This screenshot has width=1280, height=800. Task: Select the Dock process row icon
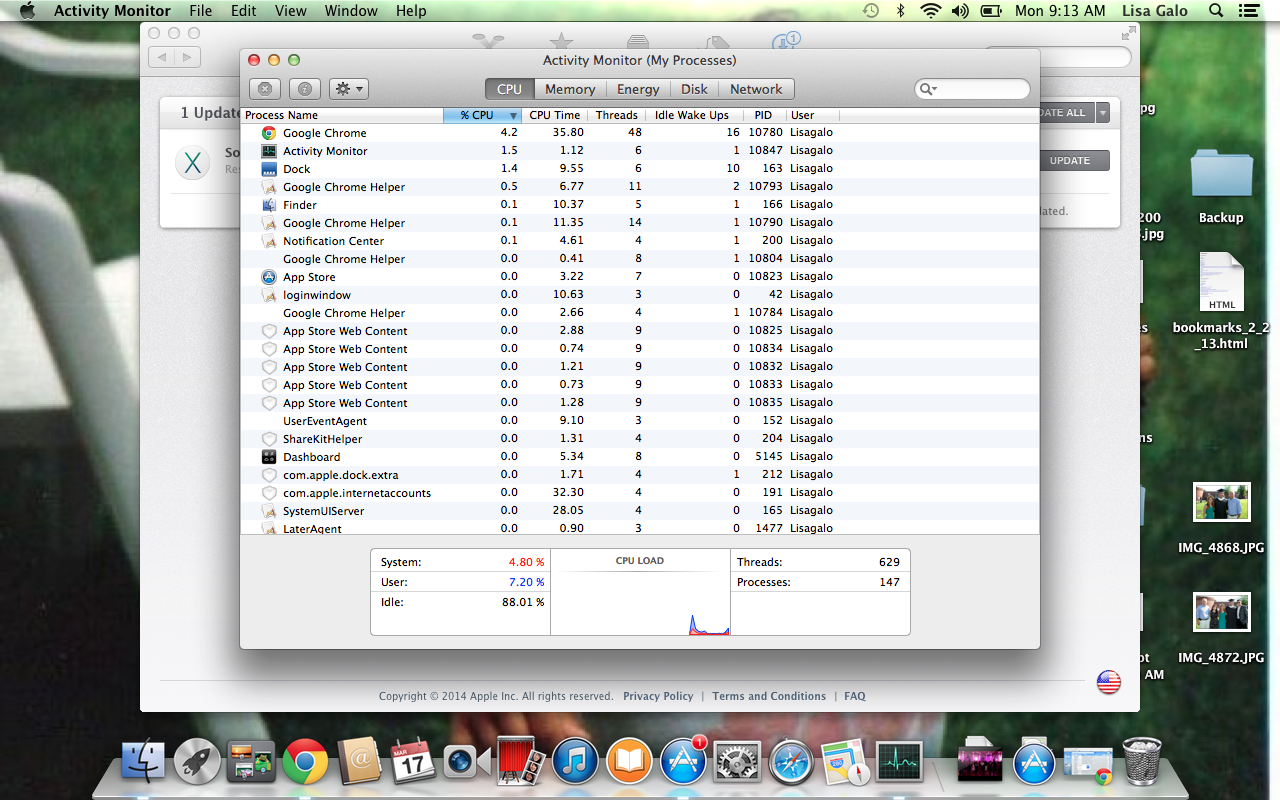tap(269, 169)
